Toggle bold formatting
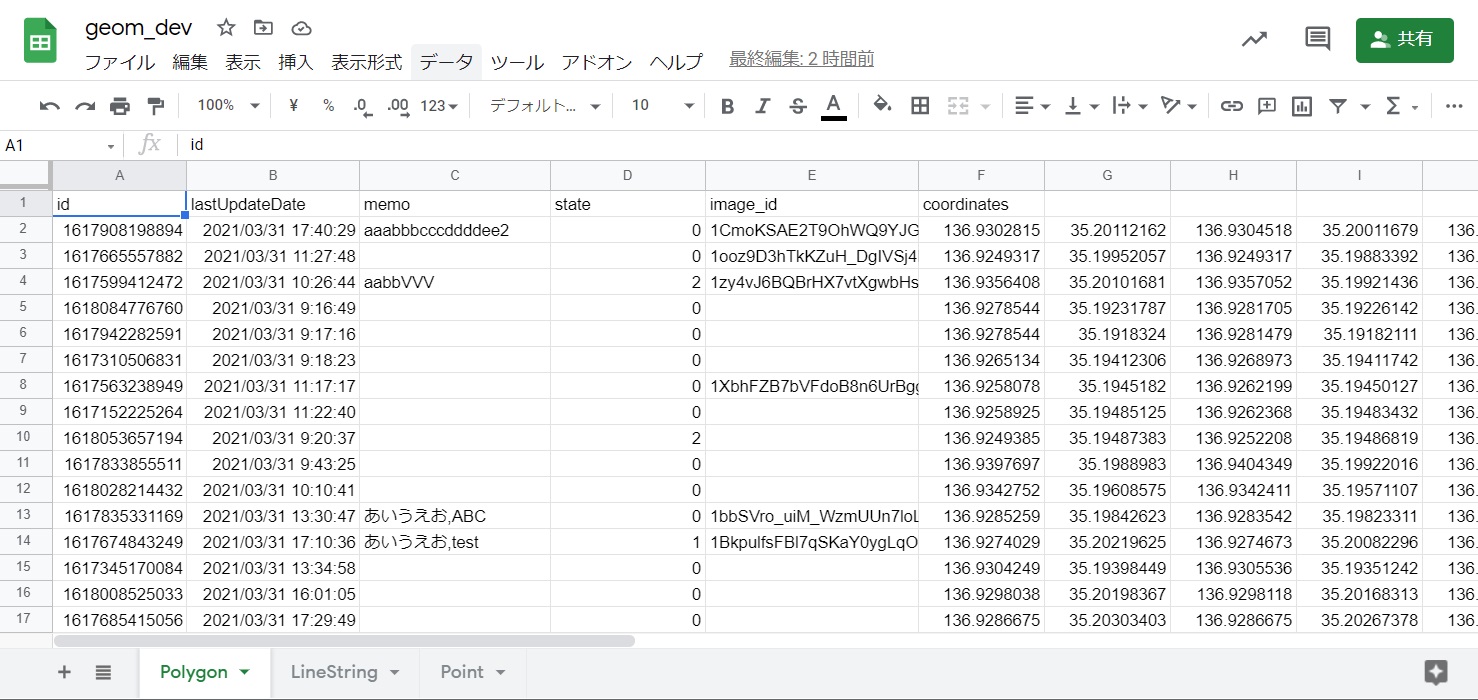Screen dimensions: 1478x700 (x=727, y=106)
